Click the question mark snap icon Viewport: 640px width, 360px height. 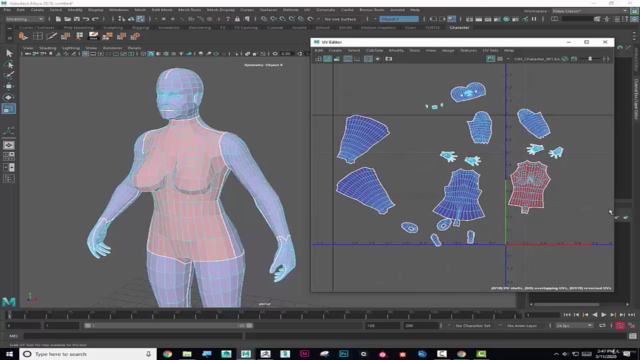228,19
